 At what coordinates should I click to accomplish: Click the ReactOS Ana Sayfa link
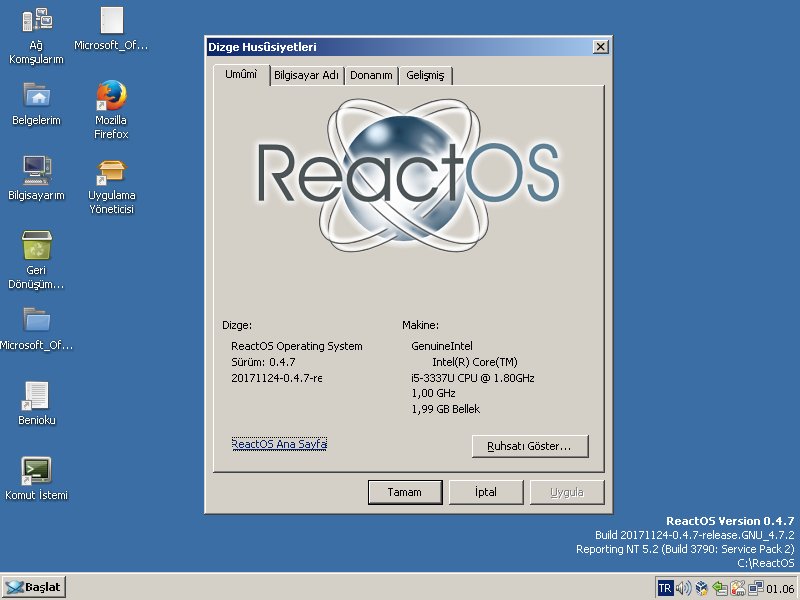pos(279,445)
